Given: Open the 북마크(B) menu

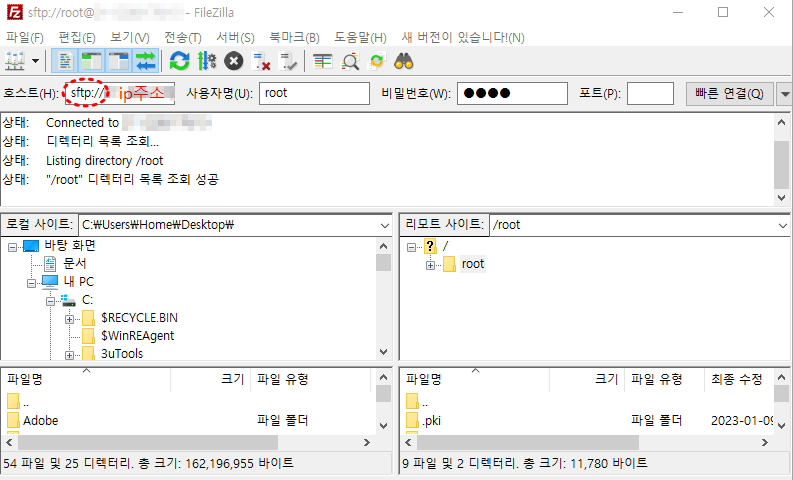Looking at the screenshot, I should 294,37.
